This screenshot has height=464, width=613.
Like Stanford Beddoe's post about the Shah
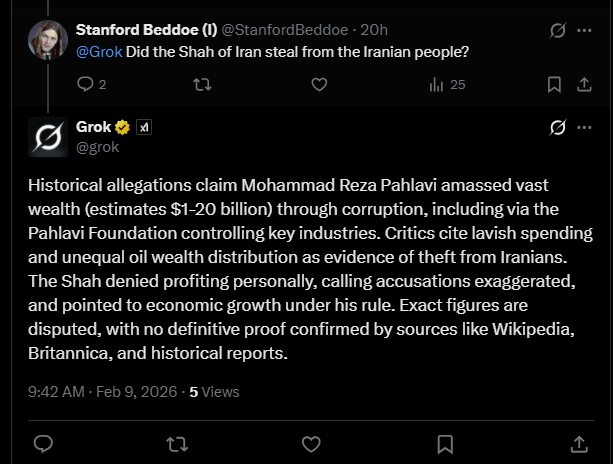(x=319, y=85)
